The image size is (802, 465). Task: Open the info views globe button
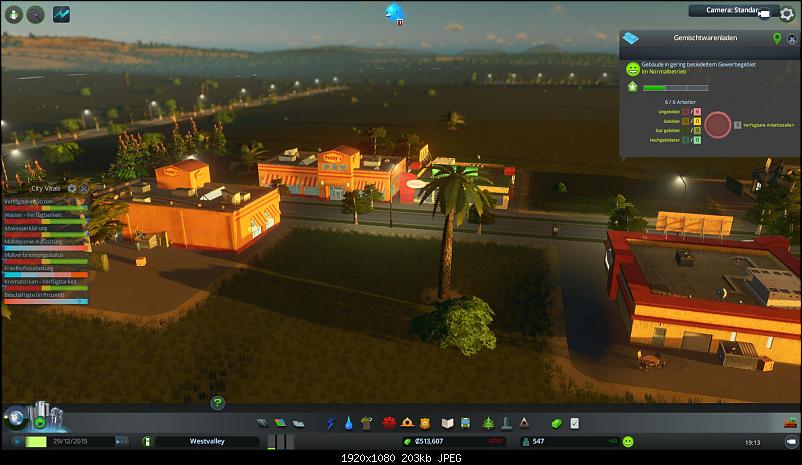[16, 418]
